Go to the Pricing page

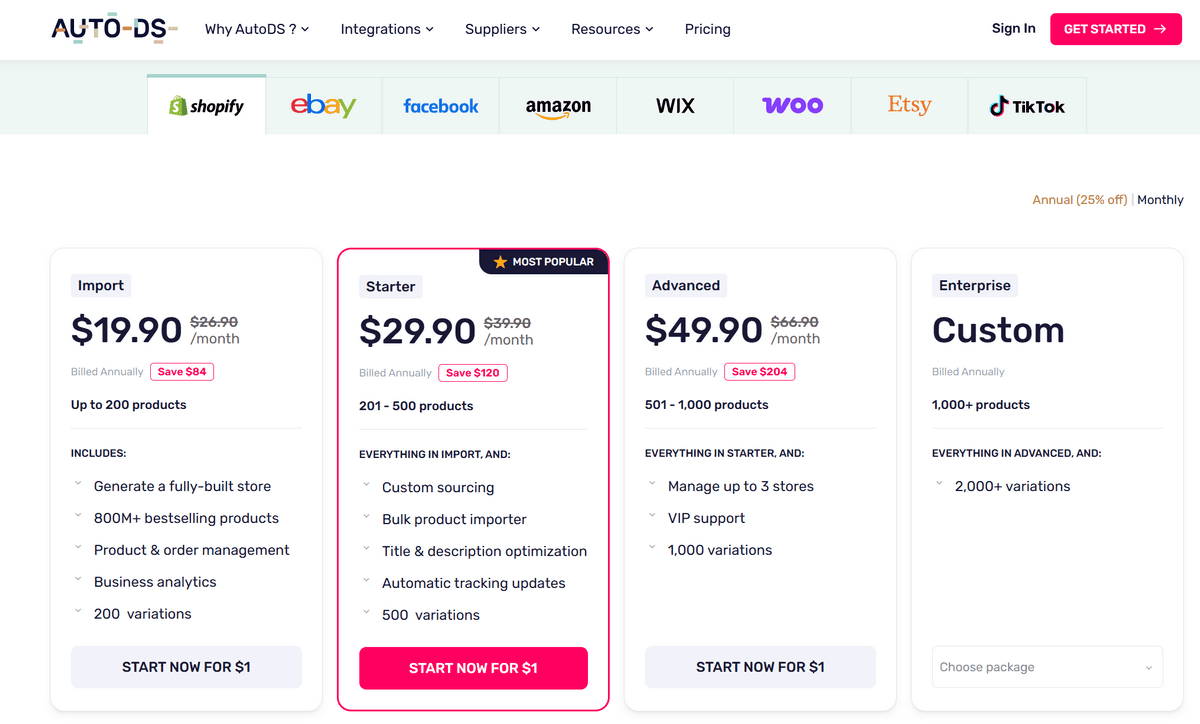[707, 29]
